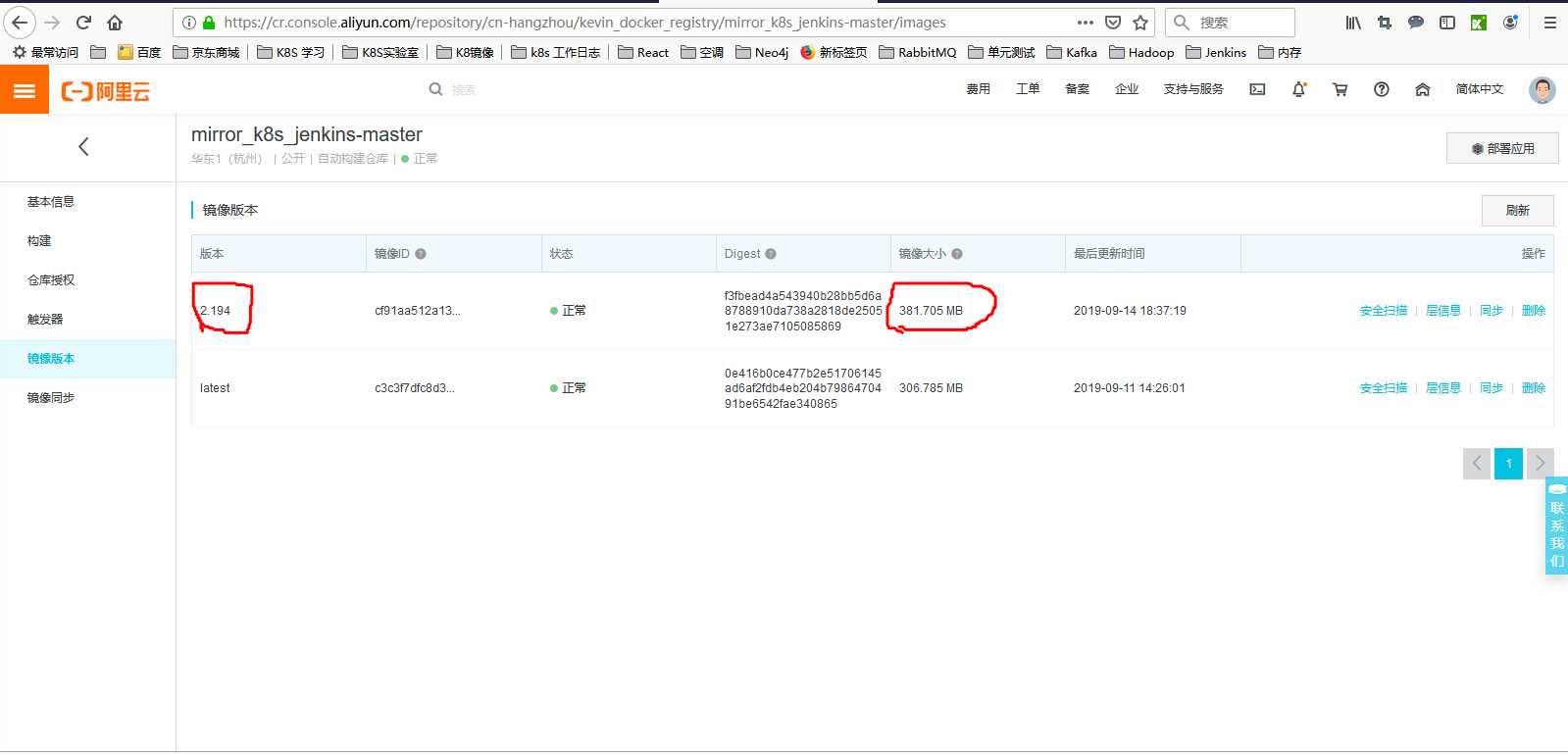The width and height of the screenshot is (1568, 754).
Task: Click the Firefox 搜索 search box
Action: [x=1230, y=23]
